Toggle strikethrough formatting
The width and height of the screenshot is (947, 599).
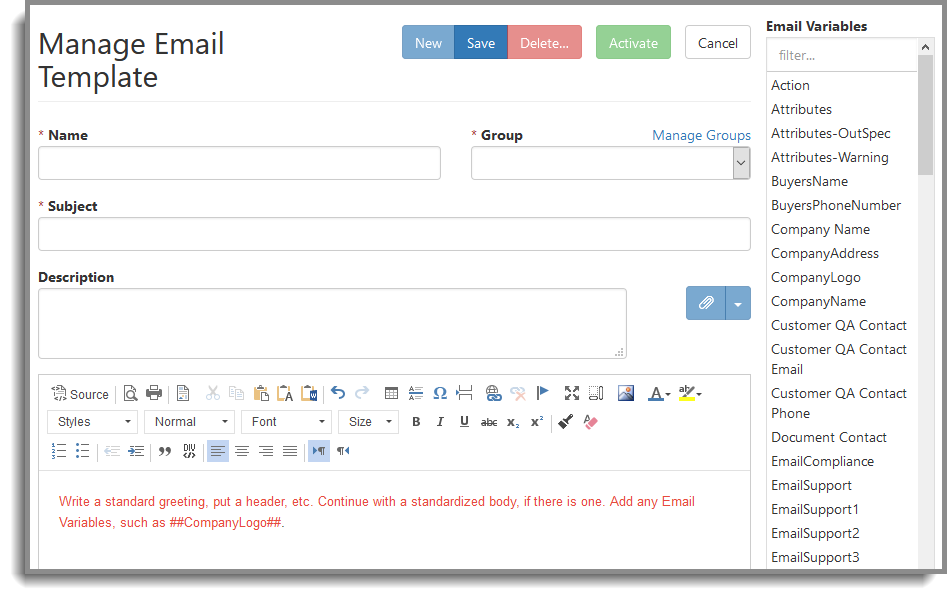click(x=489, y=422)
